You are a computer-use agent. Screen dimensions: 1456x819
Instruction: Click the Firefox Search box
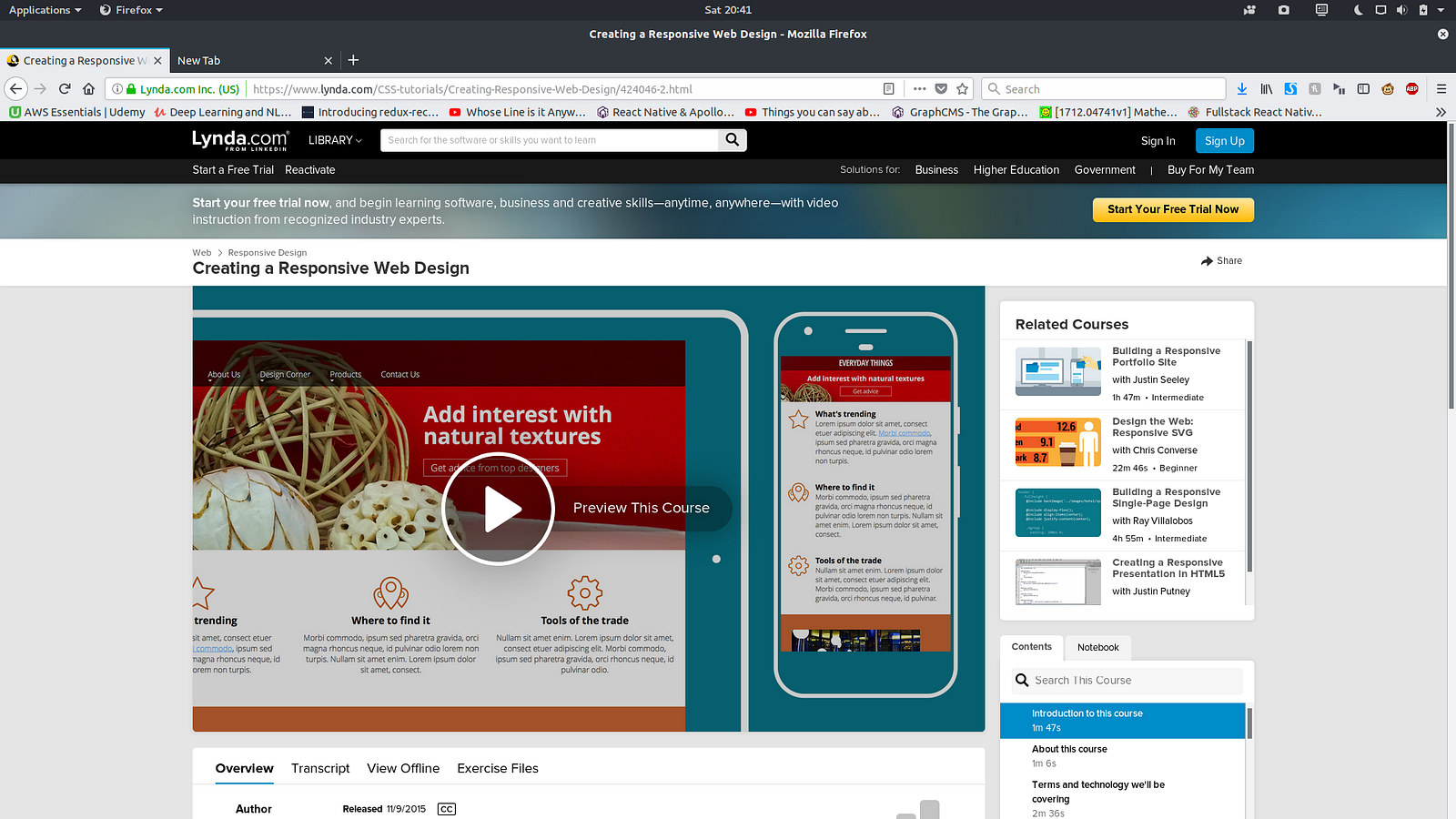[x=1104, y=89]
